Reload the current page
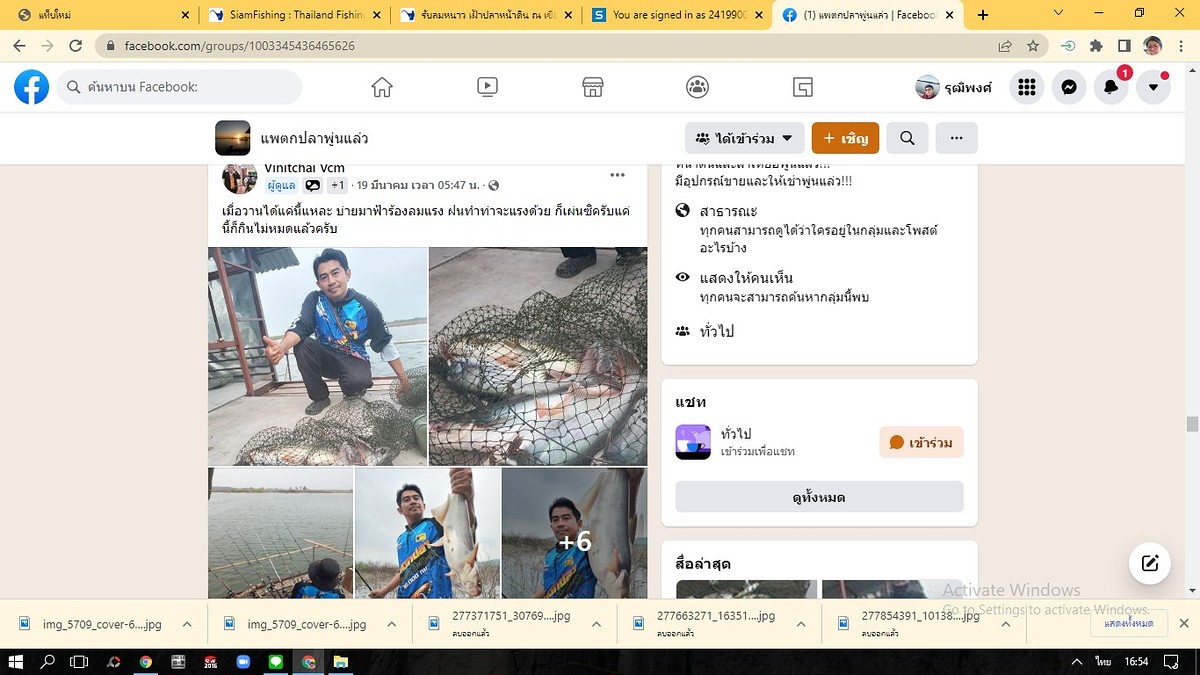 [75, 46]
